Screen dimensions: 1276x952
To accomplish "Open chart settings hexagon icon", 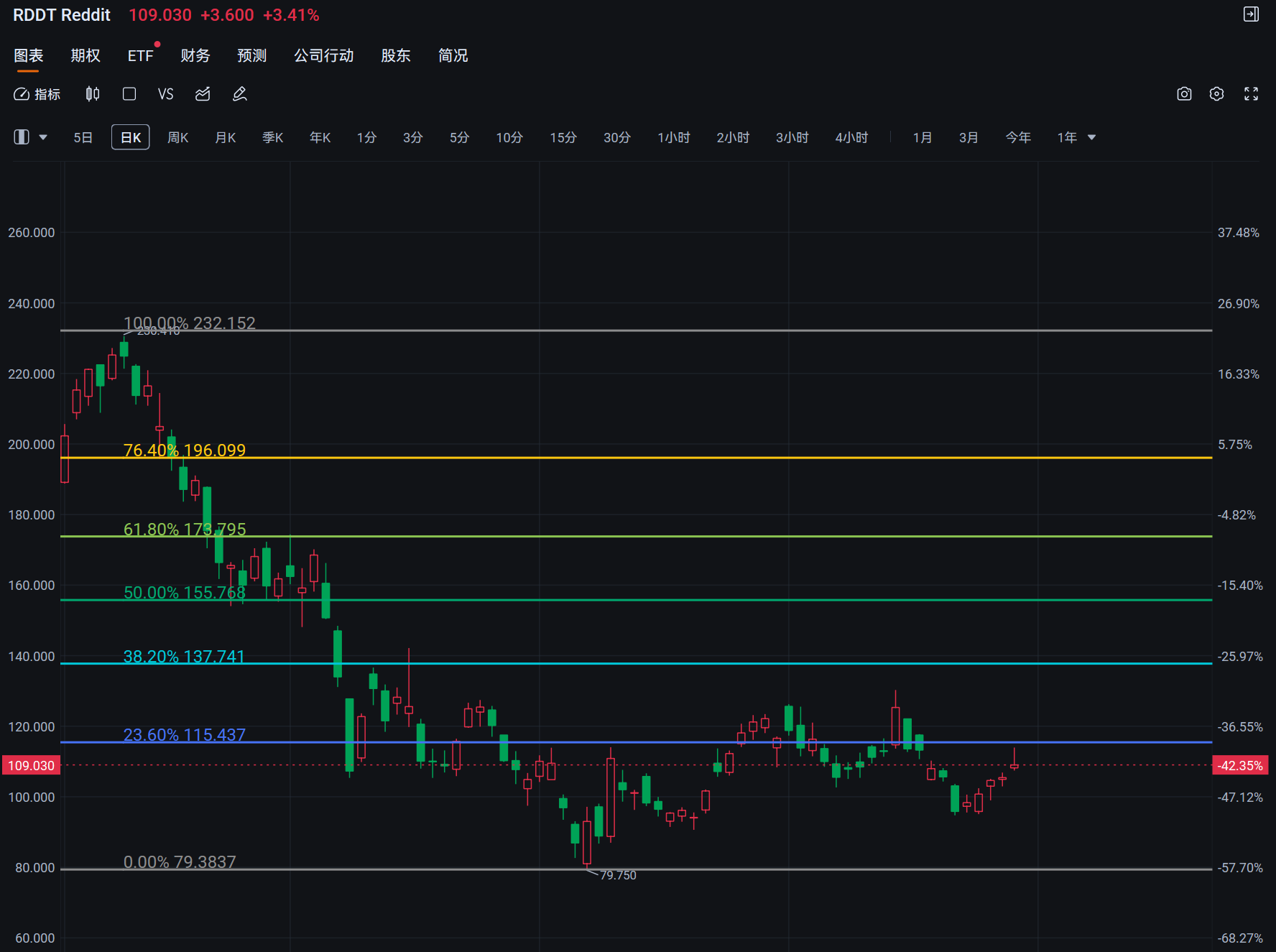I will coord(1216,94).
